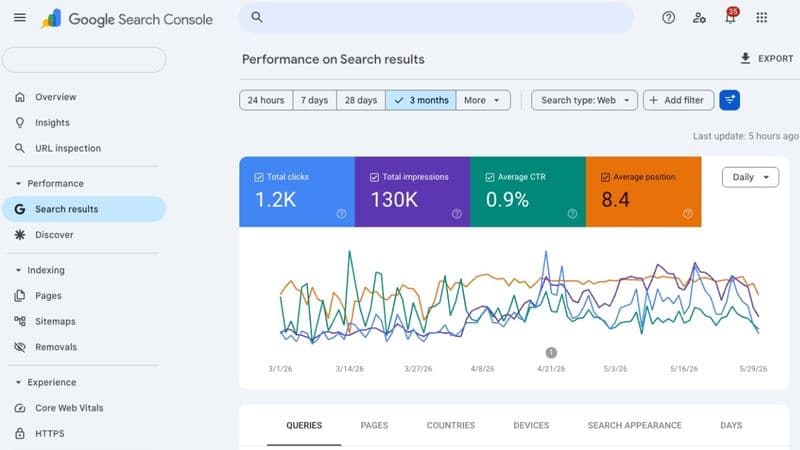Click the Export button label

pos(776,59)
